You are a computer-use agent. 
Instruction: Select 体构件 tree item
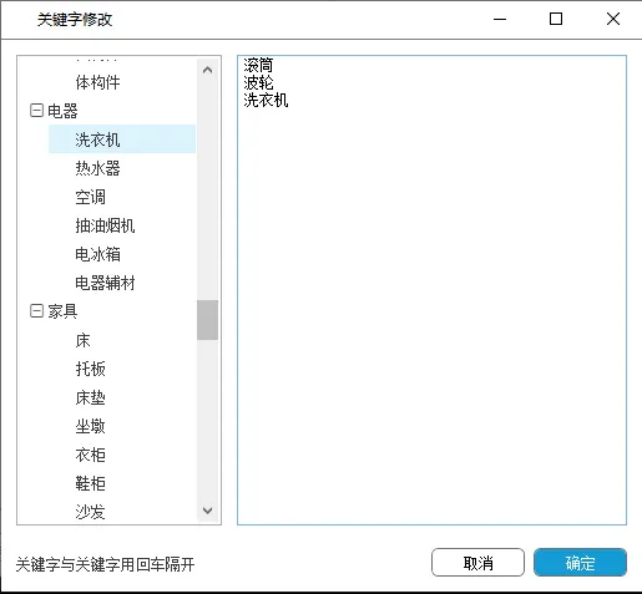pyautogui.click(x=98, y=82)
